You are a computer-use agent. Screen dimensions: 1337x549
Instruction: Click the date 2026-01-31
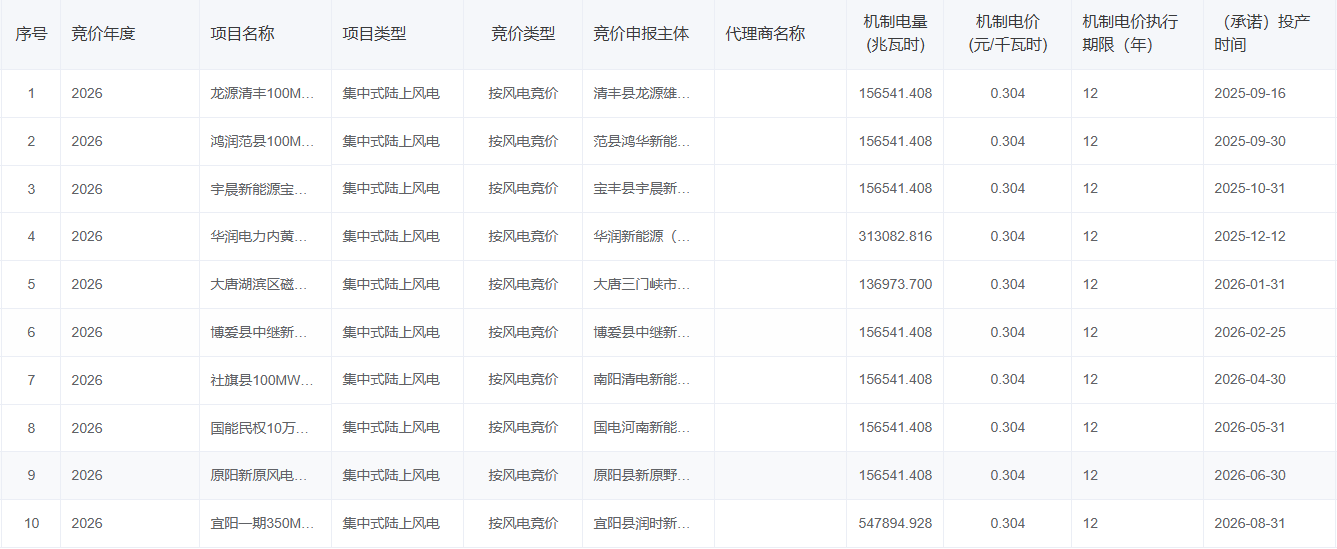[1250, 285]
